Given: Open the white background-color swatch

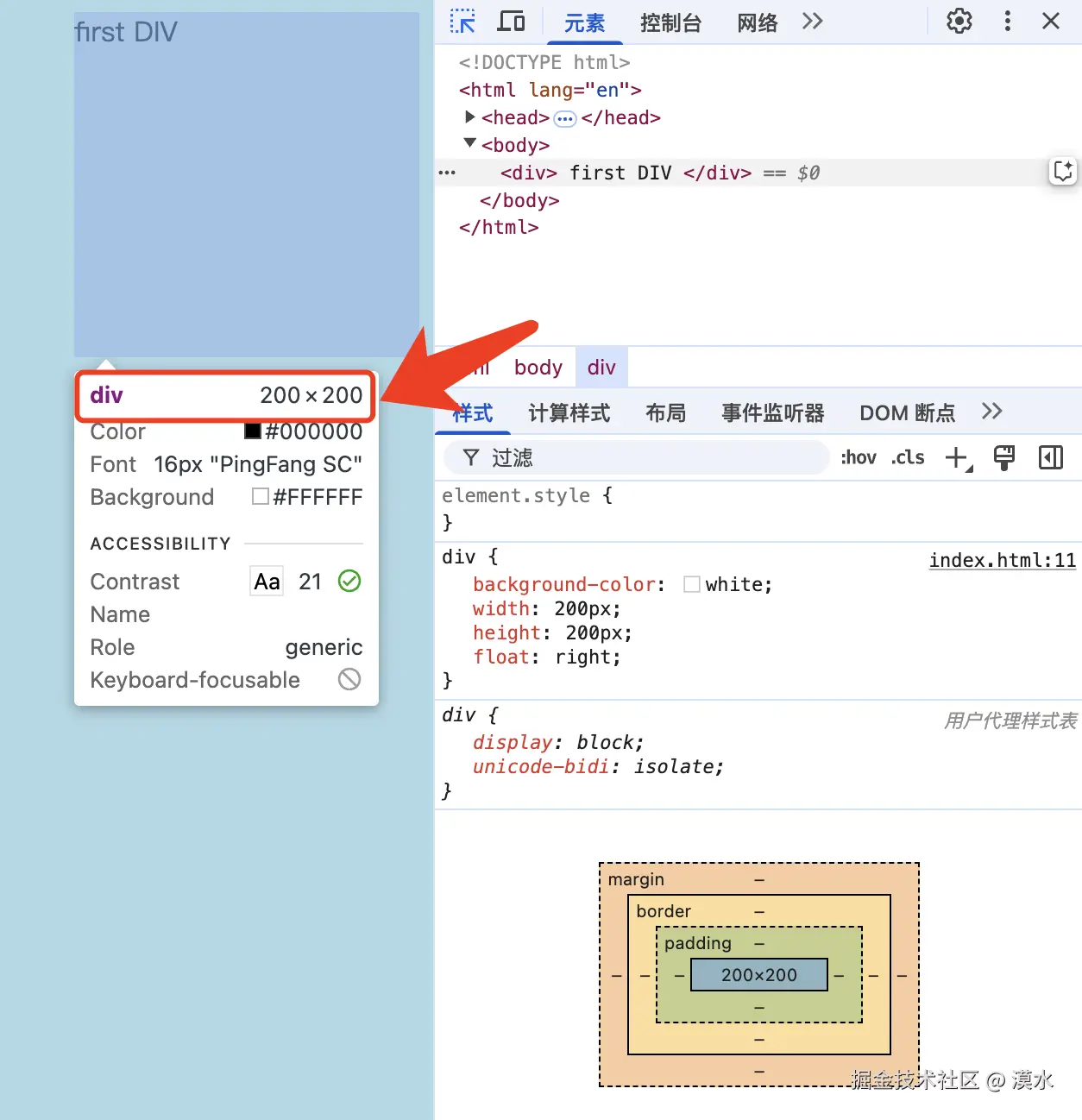Looking at the screenshot, I should click(x=691, y=584).
